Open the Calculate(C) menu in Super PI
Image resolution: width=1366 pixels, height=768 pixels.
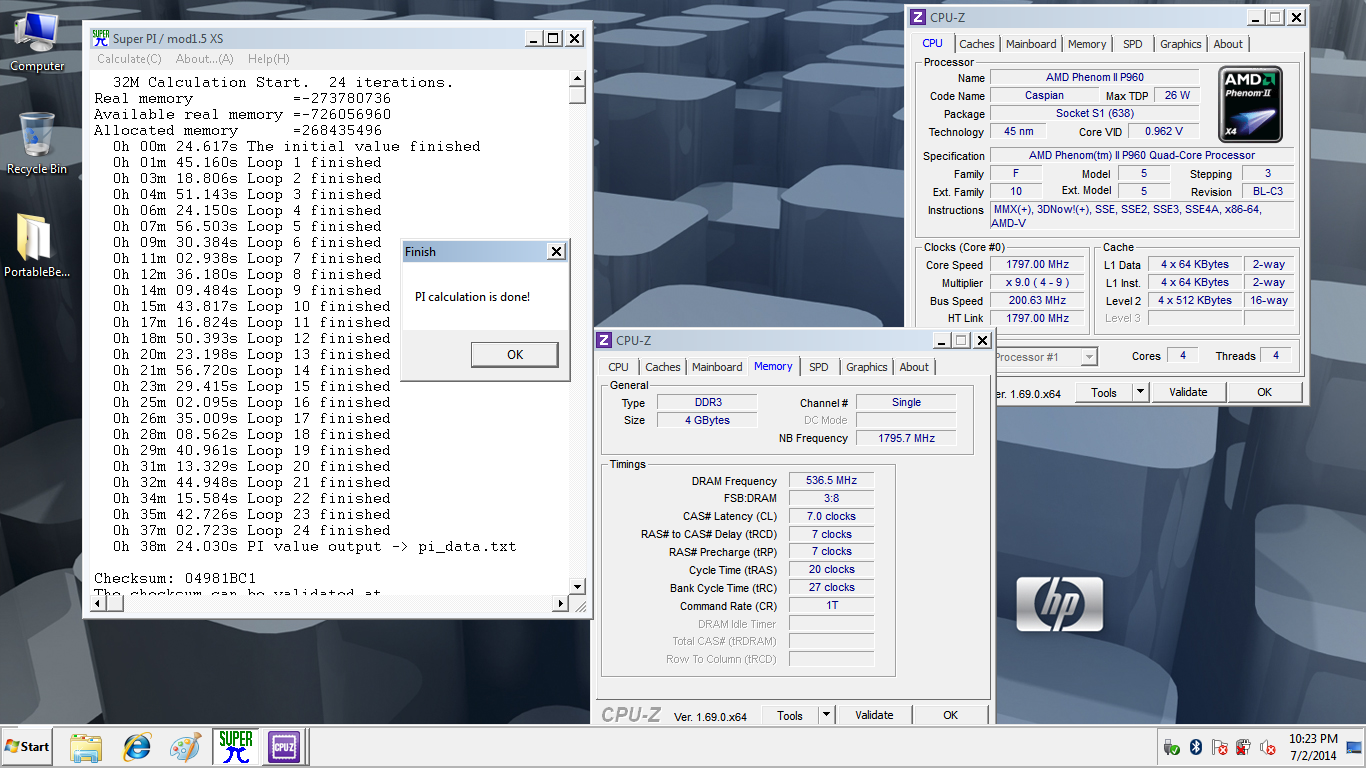pos(129,59)
